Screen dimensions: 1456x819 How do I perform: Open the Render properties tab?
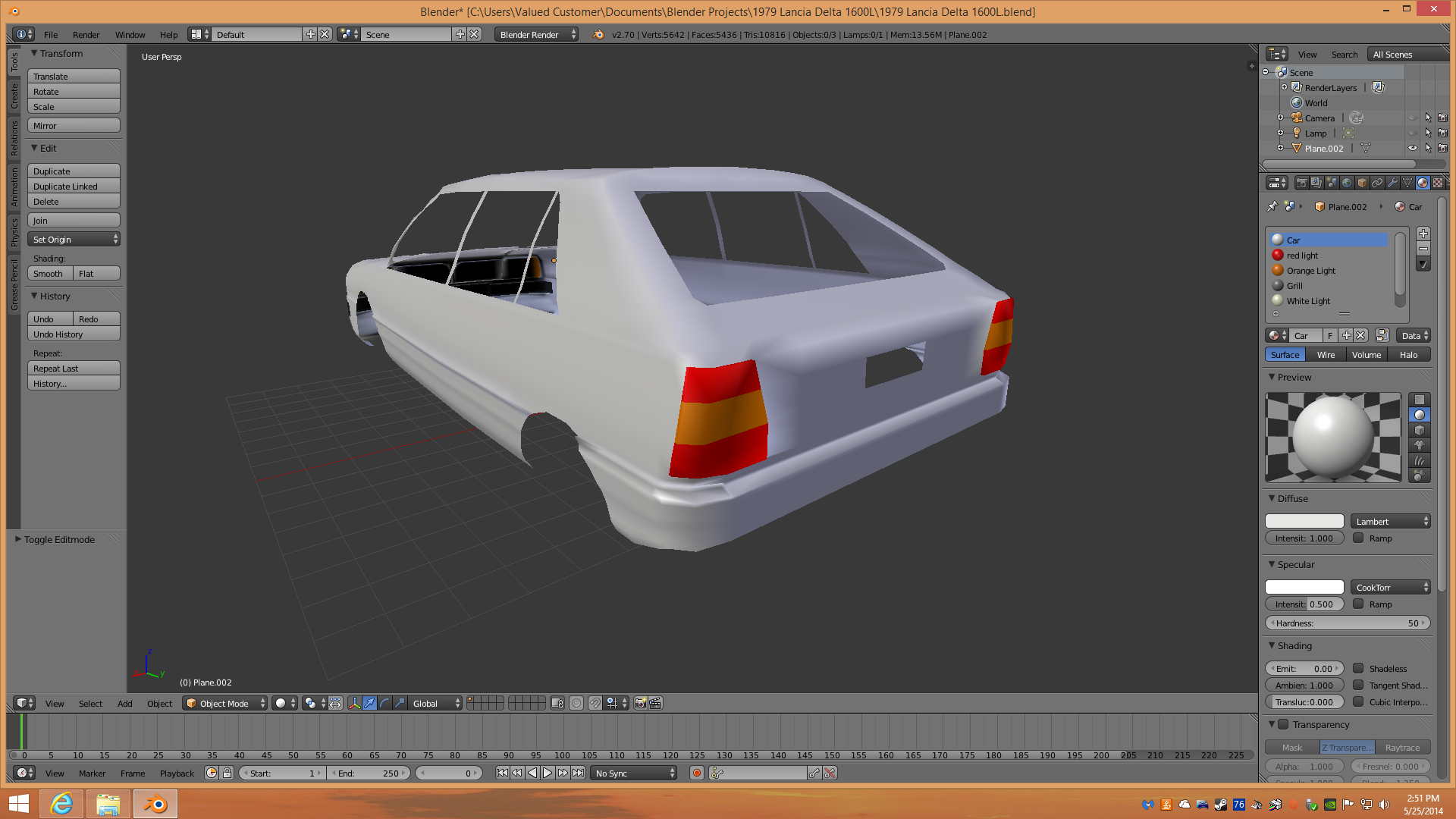click(1301, 183)
